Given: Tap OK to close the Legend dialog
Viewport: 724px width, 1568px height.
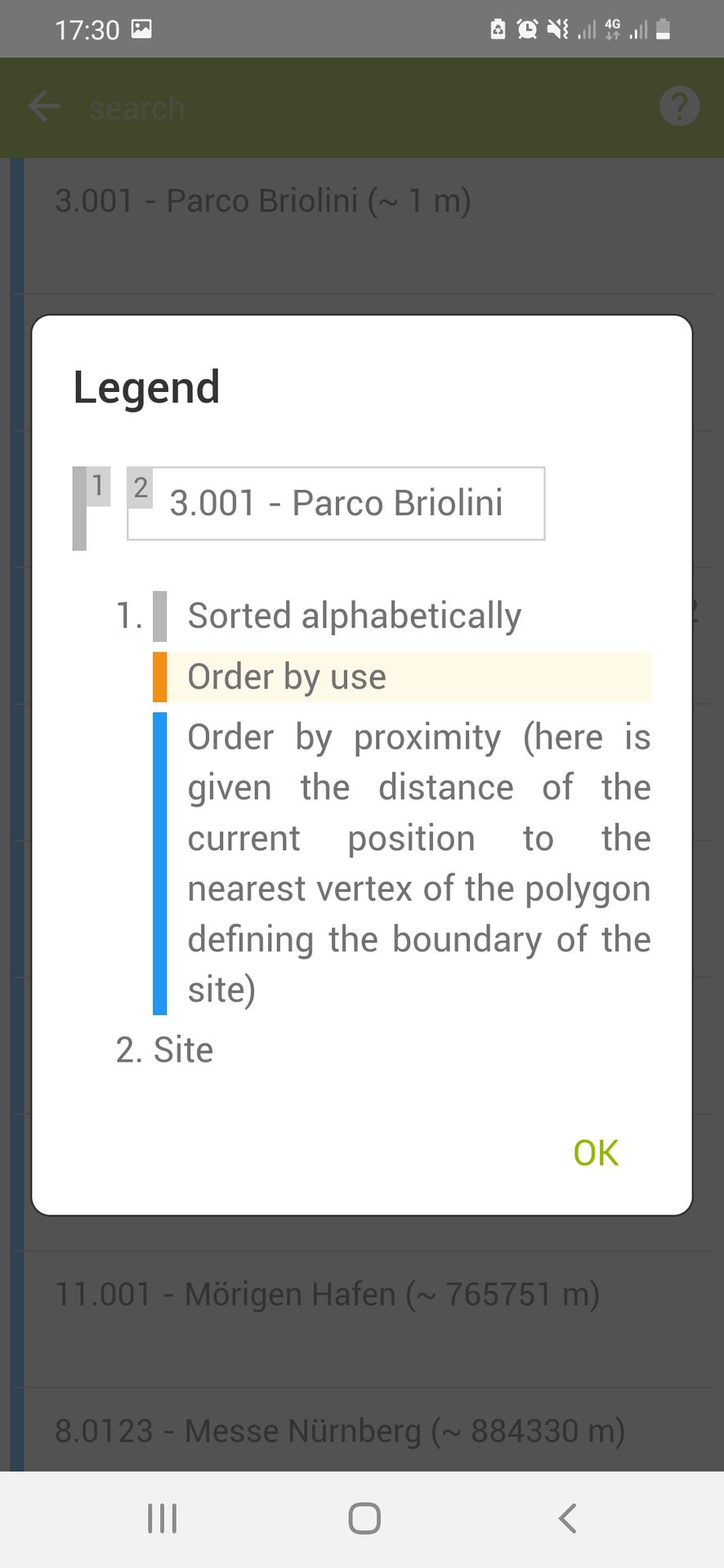Looking at the screenshot, I should coord(596,1152).
